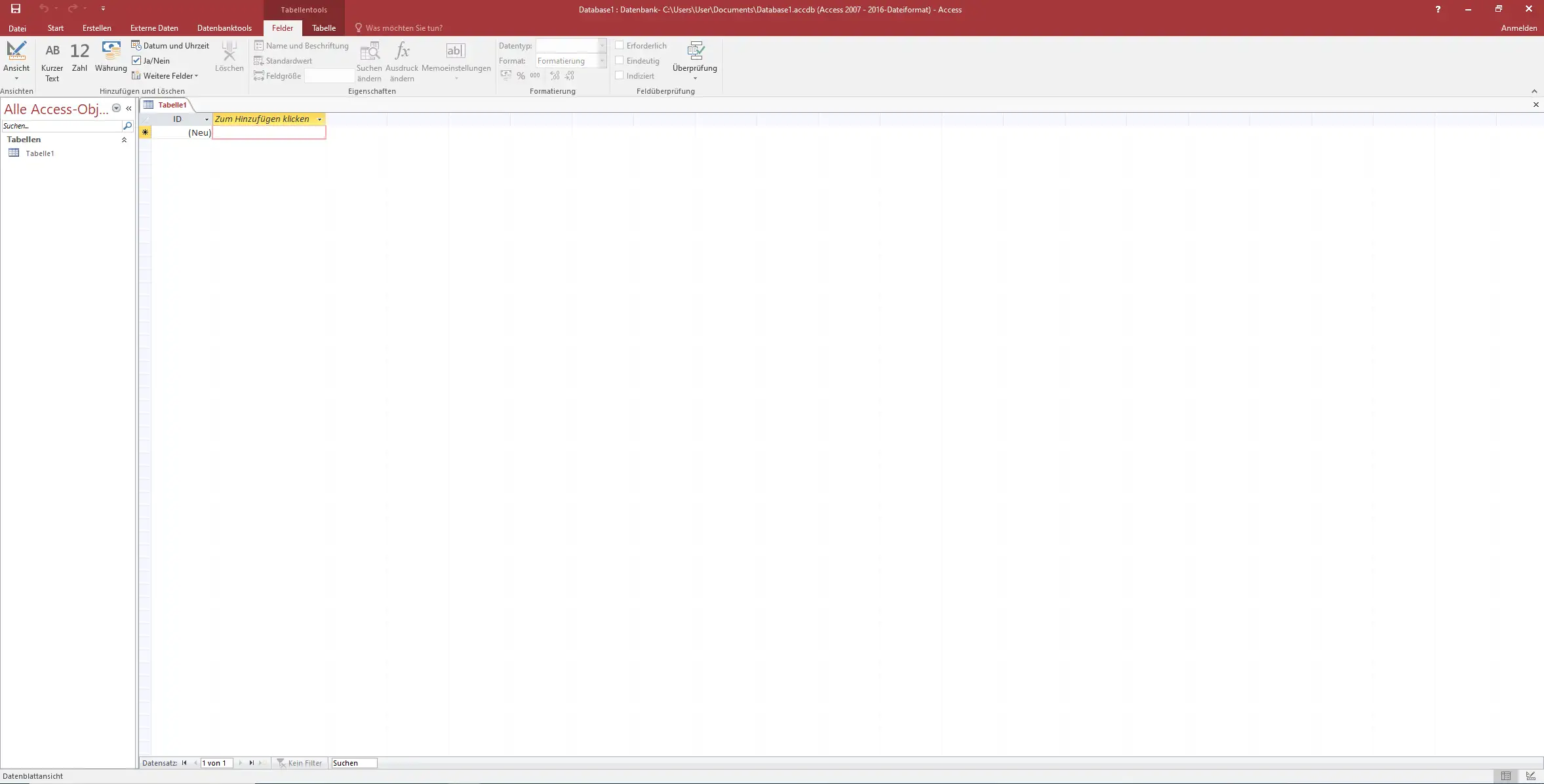Click the Überprüfung validation icon
The height and width of the screenshot is (784, 1544).
pyautogui.click(x=695, y=52)
